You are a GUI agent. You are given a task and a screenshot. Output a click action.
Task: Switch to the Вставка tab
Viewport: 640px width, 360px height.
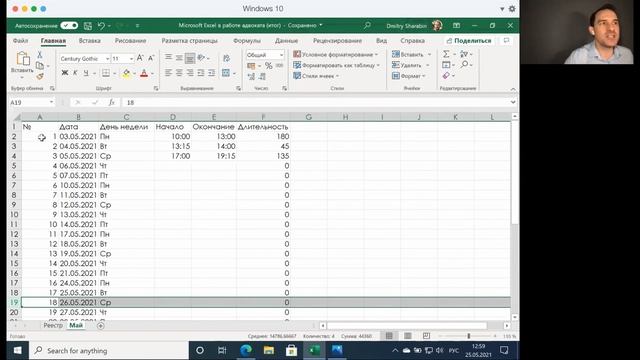[x=89, y=41]
